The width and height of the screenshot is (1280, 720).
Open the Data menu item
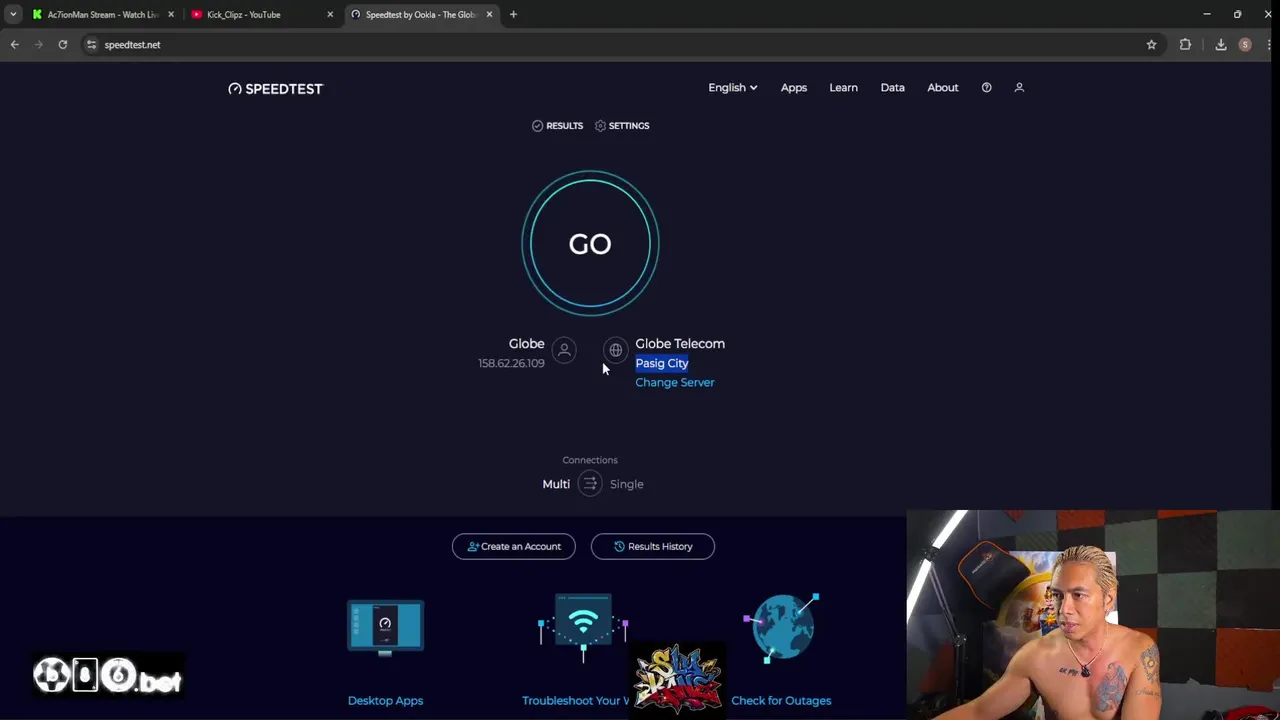(892, 88)
